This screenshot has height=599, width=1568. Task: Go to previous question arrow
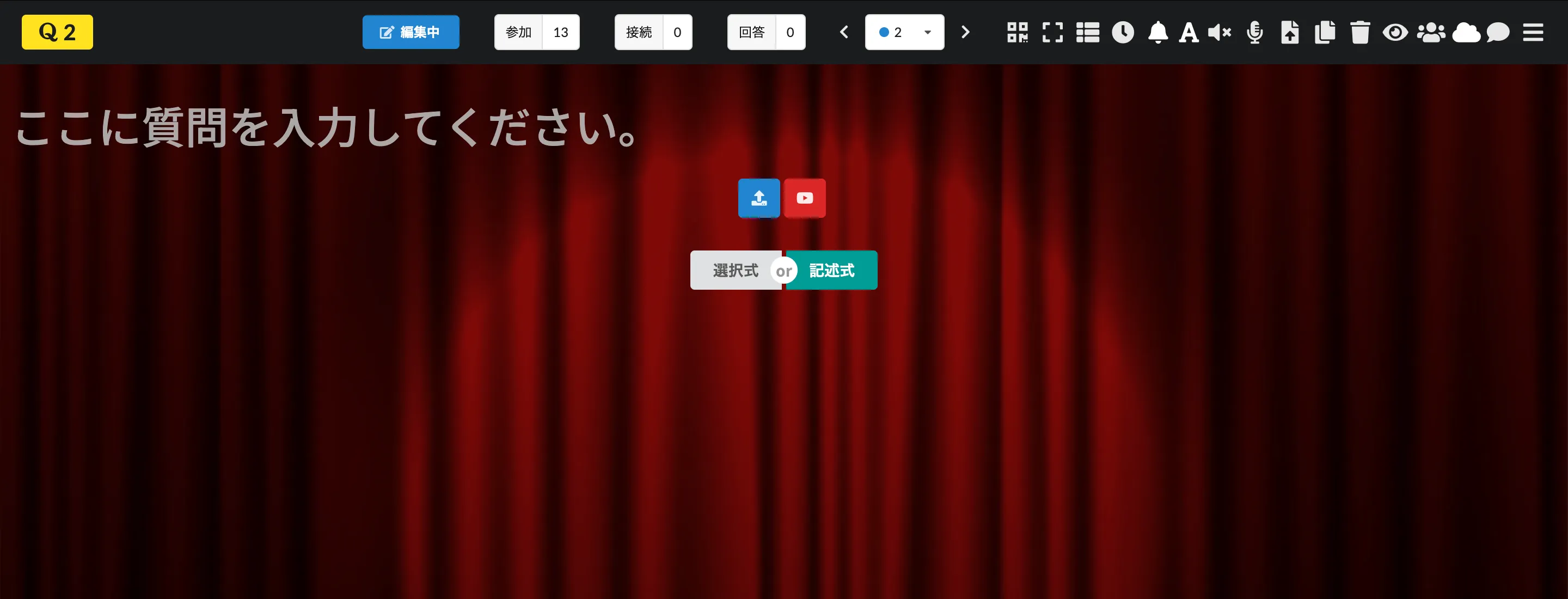[844, 32]
